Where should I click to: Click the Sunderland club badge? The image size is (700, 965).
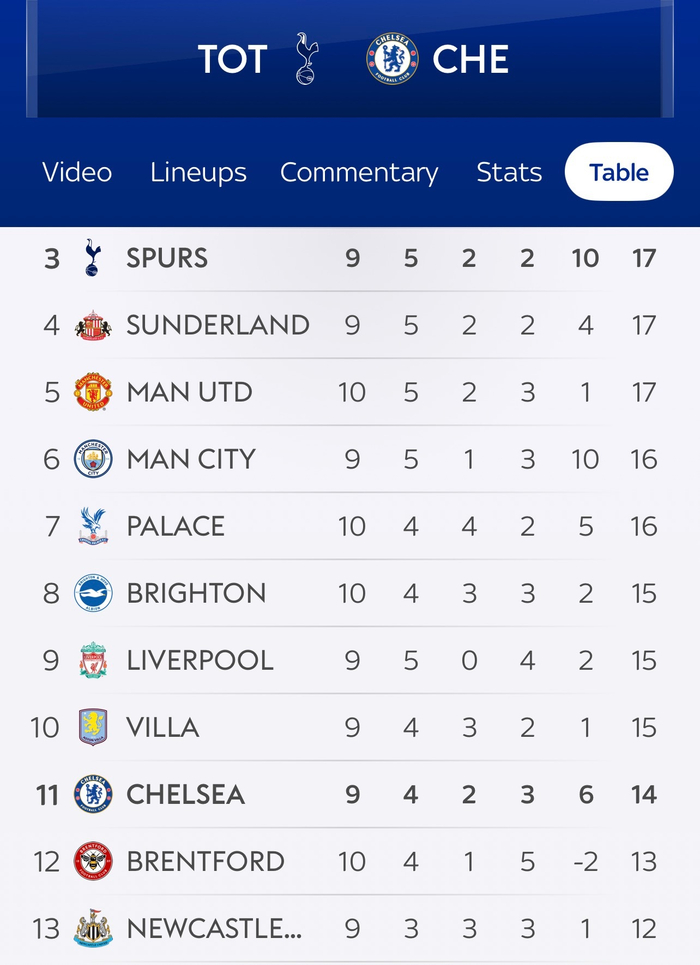tap(93, 325)
